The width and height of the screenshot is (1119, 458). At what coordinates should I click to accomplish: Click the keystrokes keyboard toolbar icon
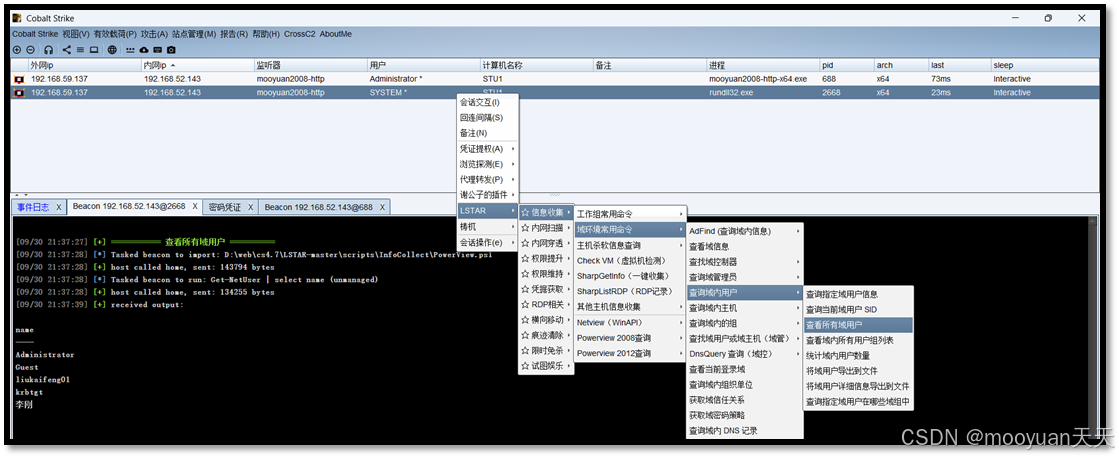(157, 50)
